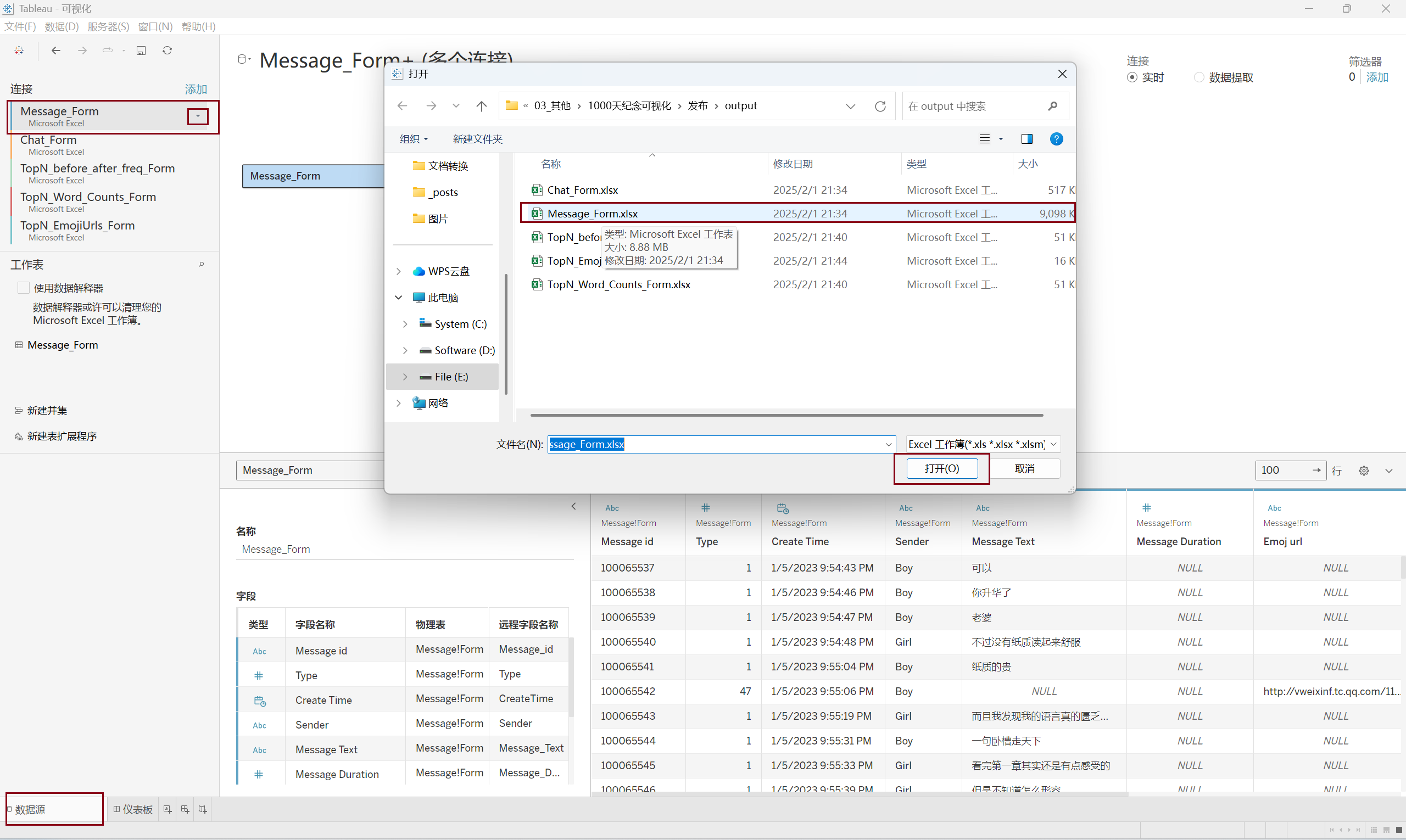Select the 实时 connection radio button
This screenshot has height=840, width=1406.
click(1132, 77)
